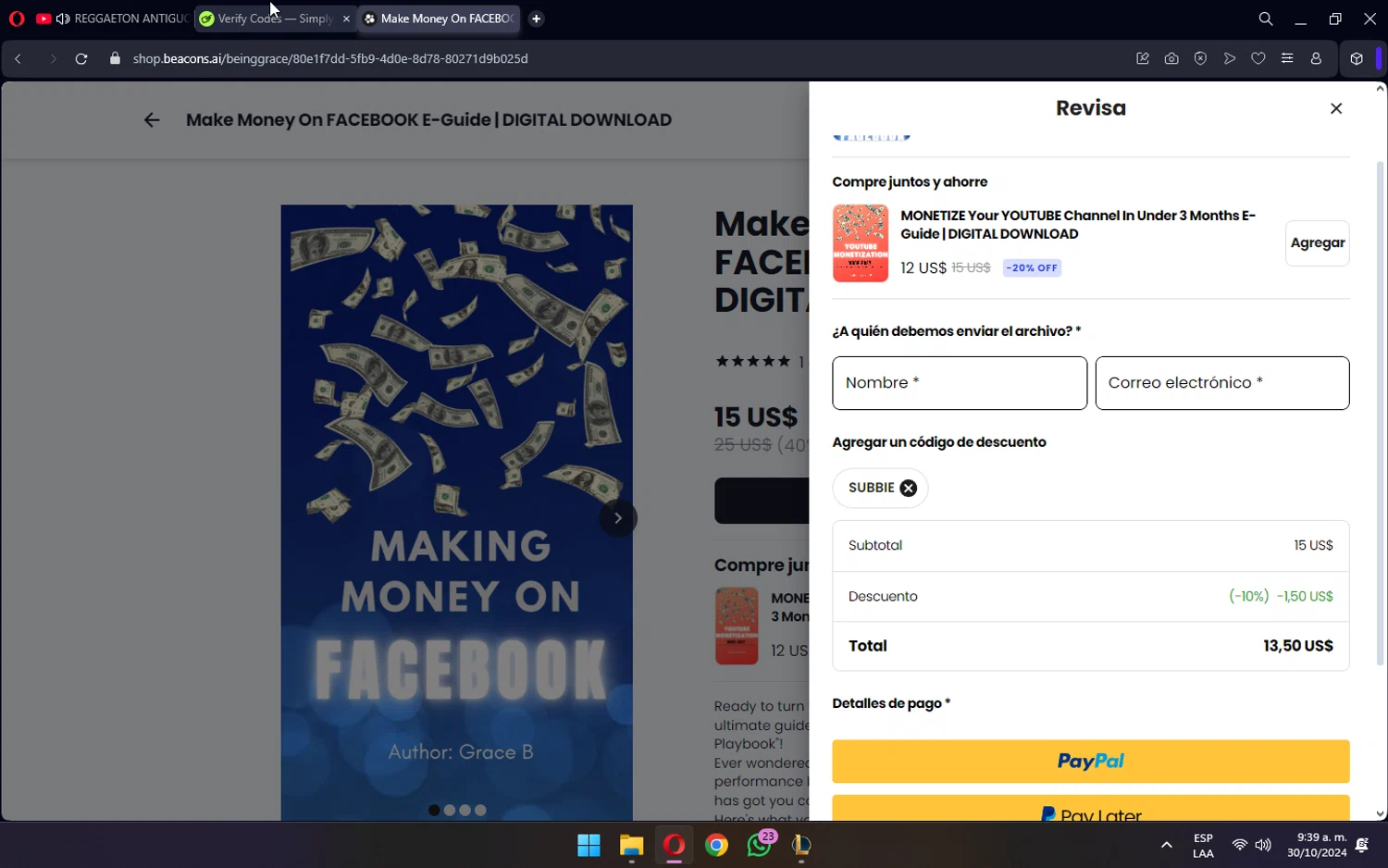Open the clock showing 9:39 a. m.
This screenshot has height=868, width=1388.
click(1317, 845)
